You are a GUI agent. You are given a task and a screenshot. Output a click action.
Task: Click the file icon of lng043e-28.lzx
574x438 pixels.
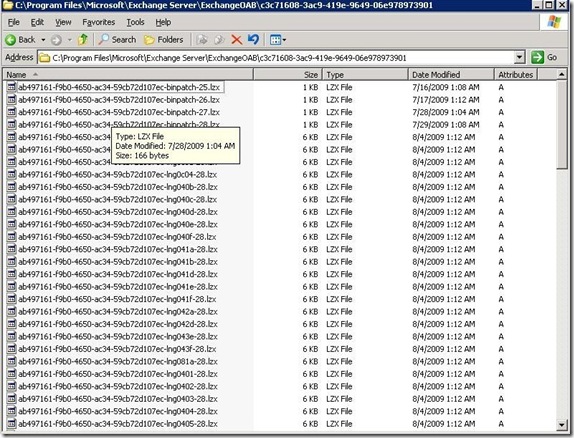click(12, 336)
